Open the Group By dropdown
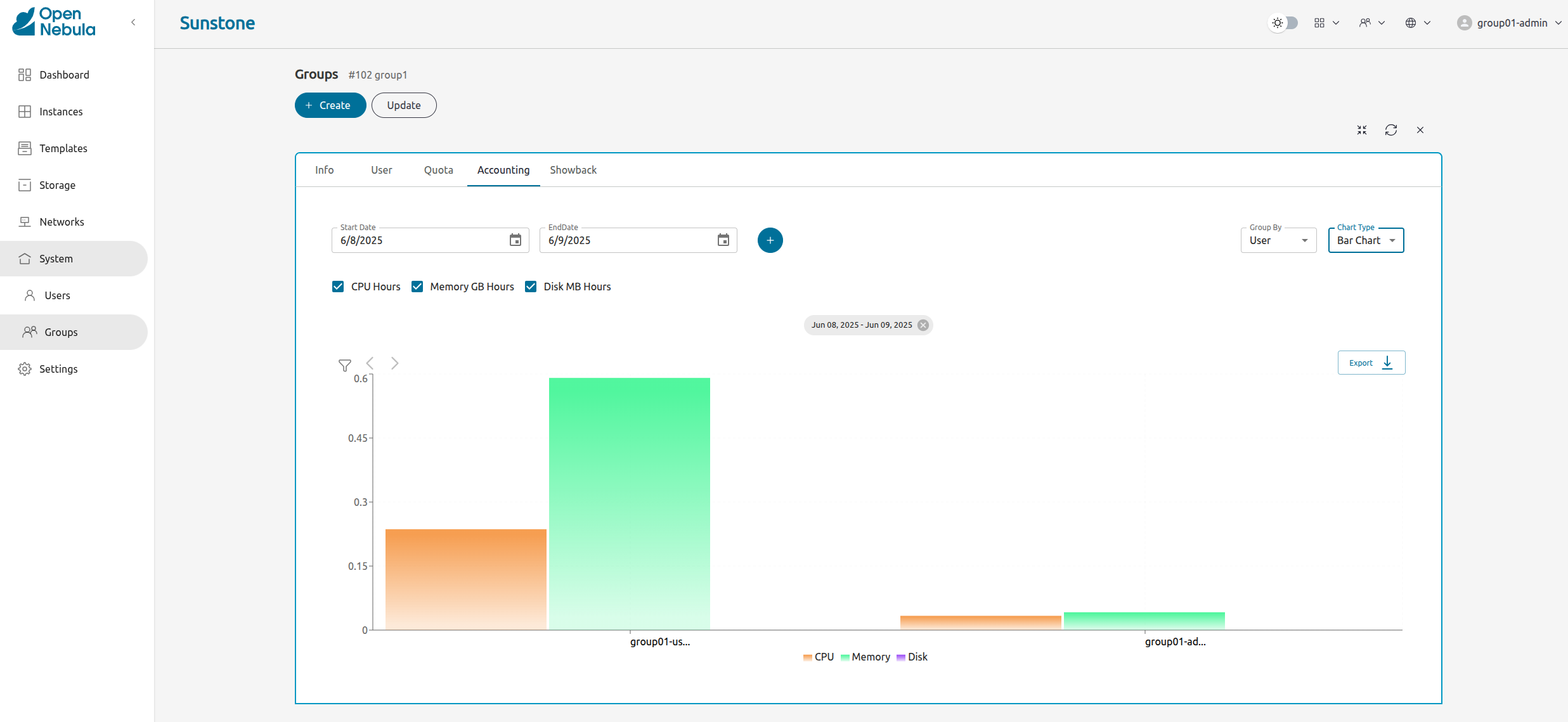Screen dimensions: 1568x722 pos(1278,241)
